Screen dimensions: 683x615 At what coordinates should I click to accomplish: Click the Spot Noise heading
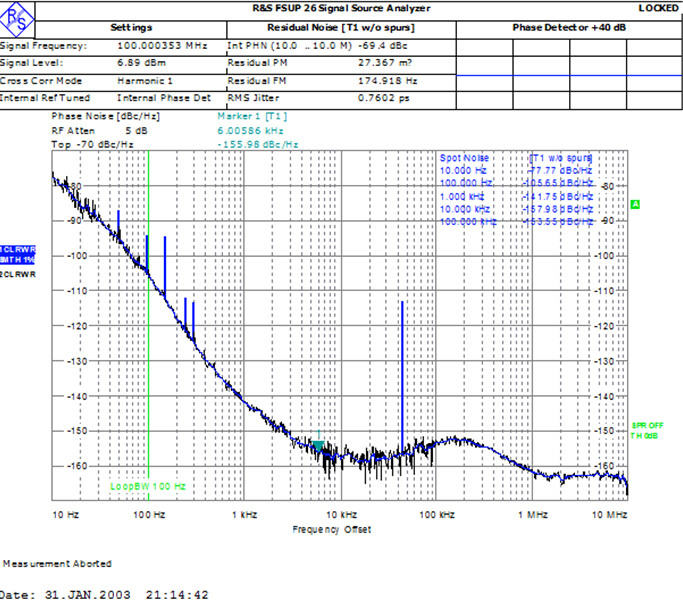464,158
